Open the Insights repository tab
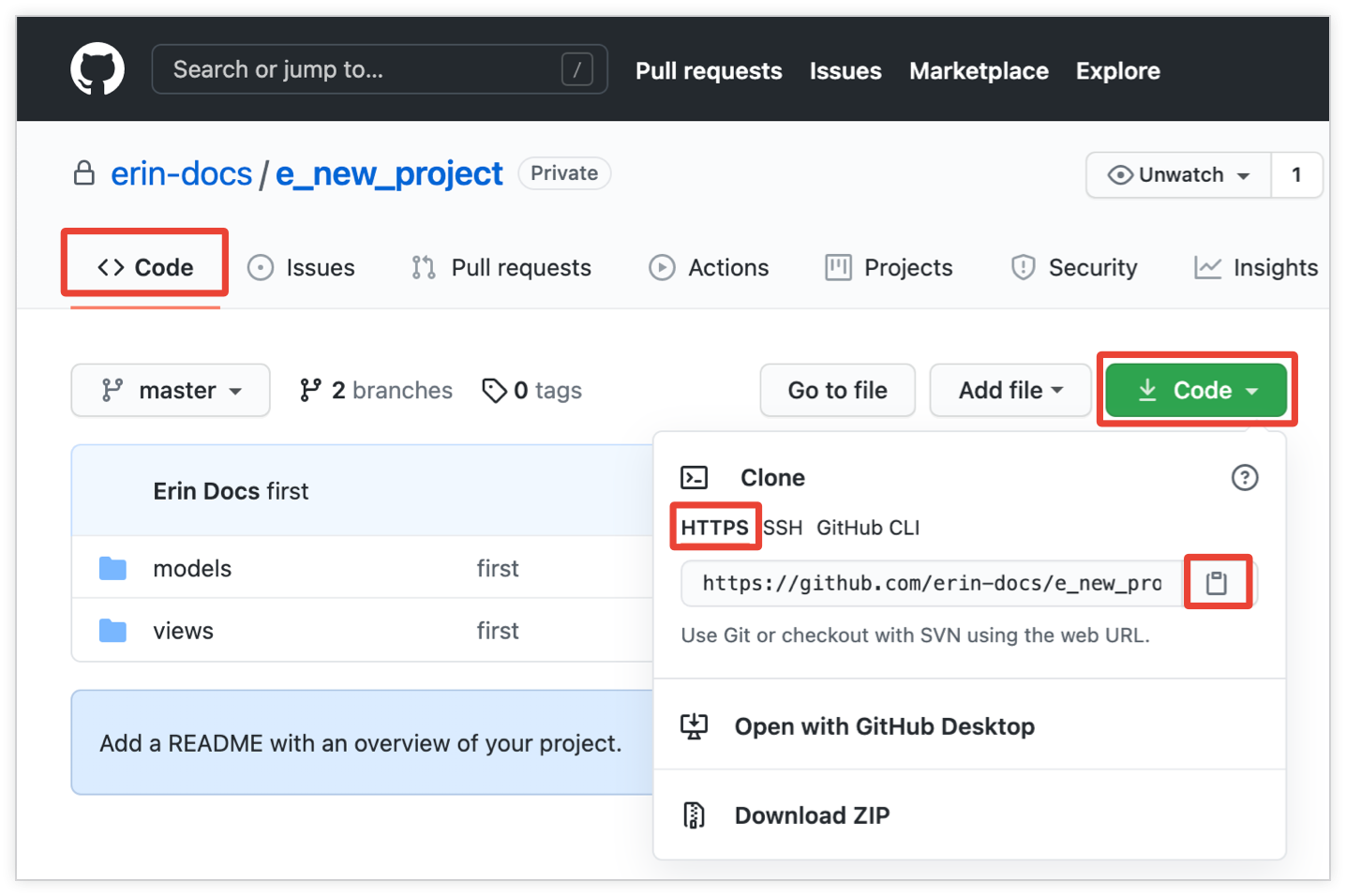The height and width of the screenshot is (896, 1346). pos(1256,268)
